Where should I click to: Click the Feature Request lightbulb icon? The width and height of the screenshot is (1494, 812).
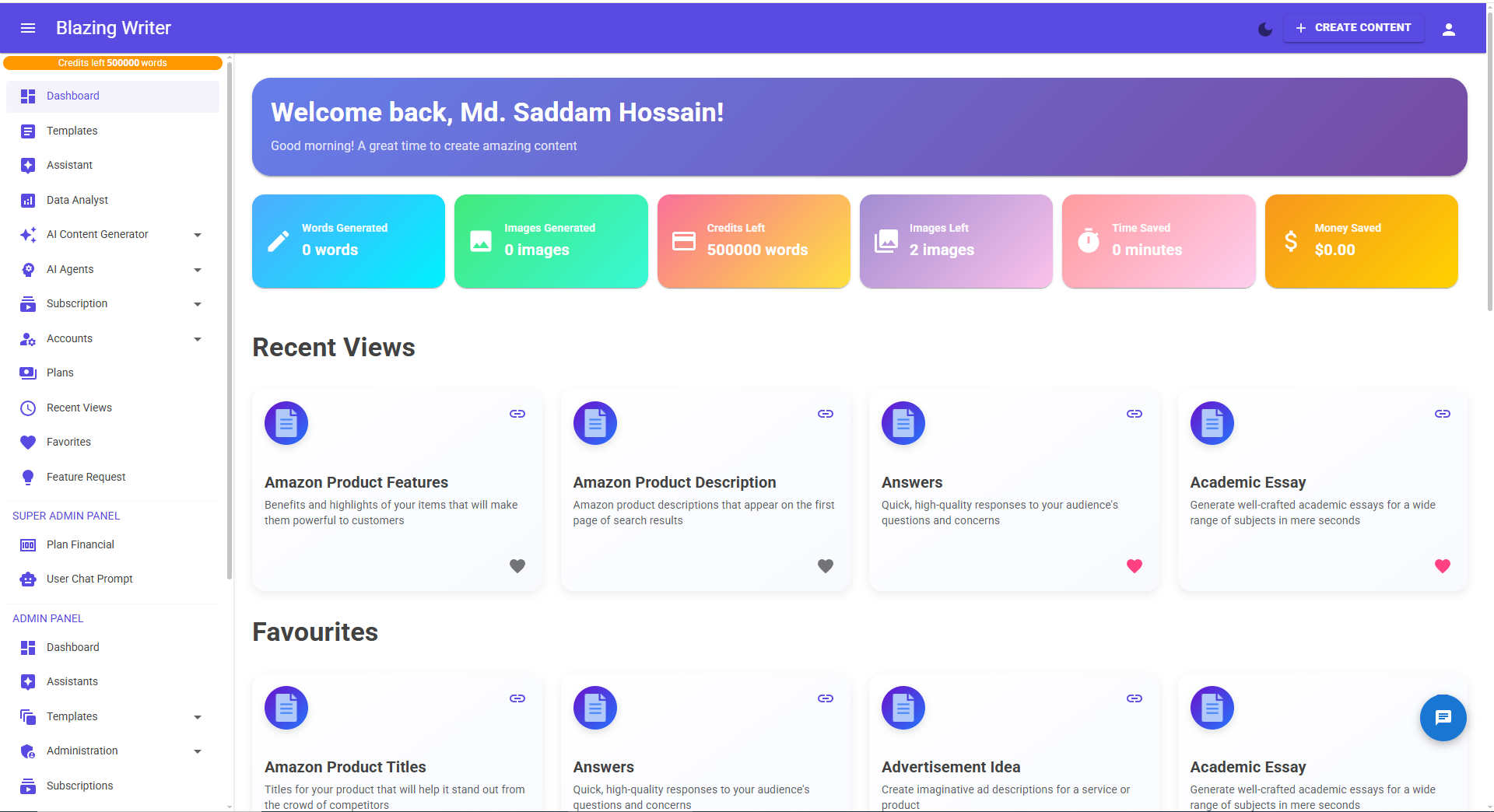[x=28, y=477]
